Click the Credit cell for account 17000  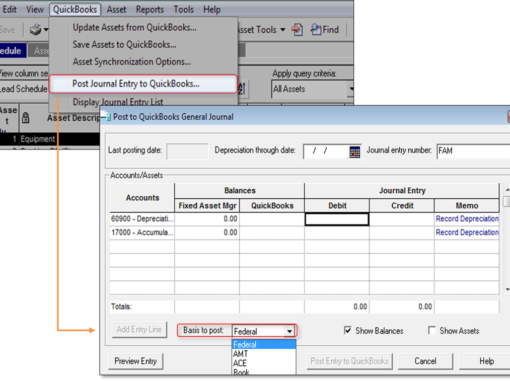coord(402,233)
